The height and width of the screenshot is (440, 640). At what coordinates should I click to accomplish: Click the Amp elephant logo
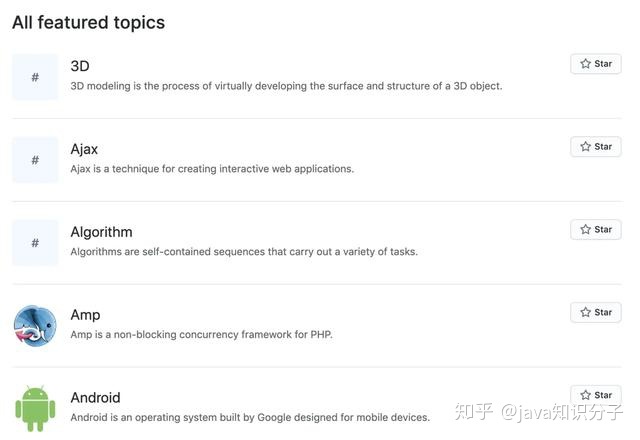point(35,326)
